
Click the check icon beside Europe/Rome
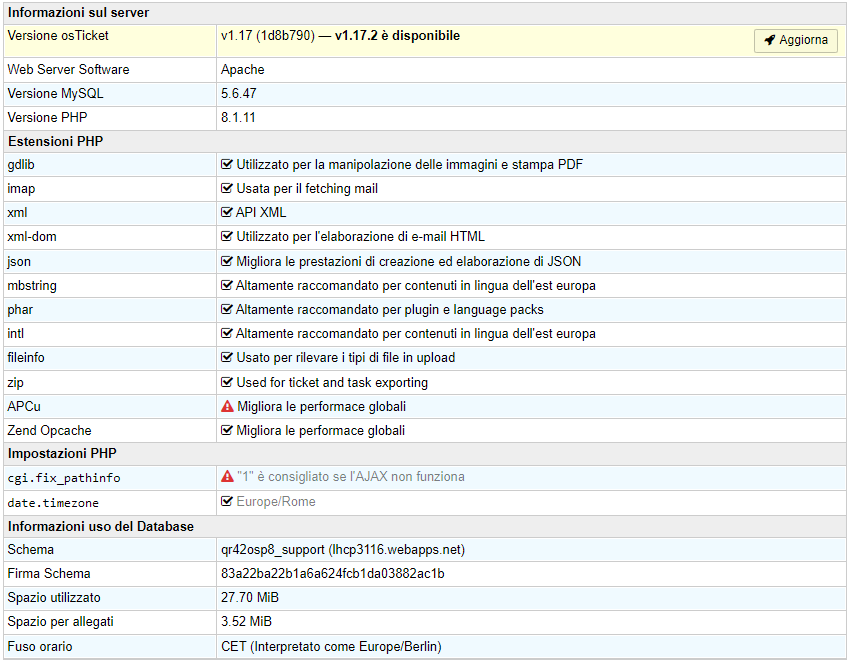[x=227, y=502]
